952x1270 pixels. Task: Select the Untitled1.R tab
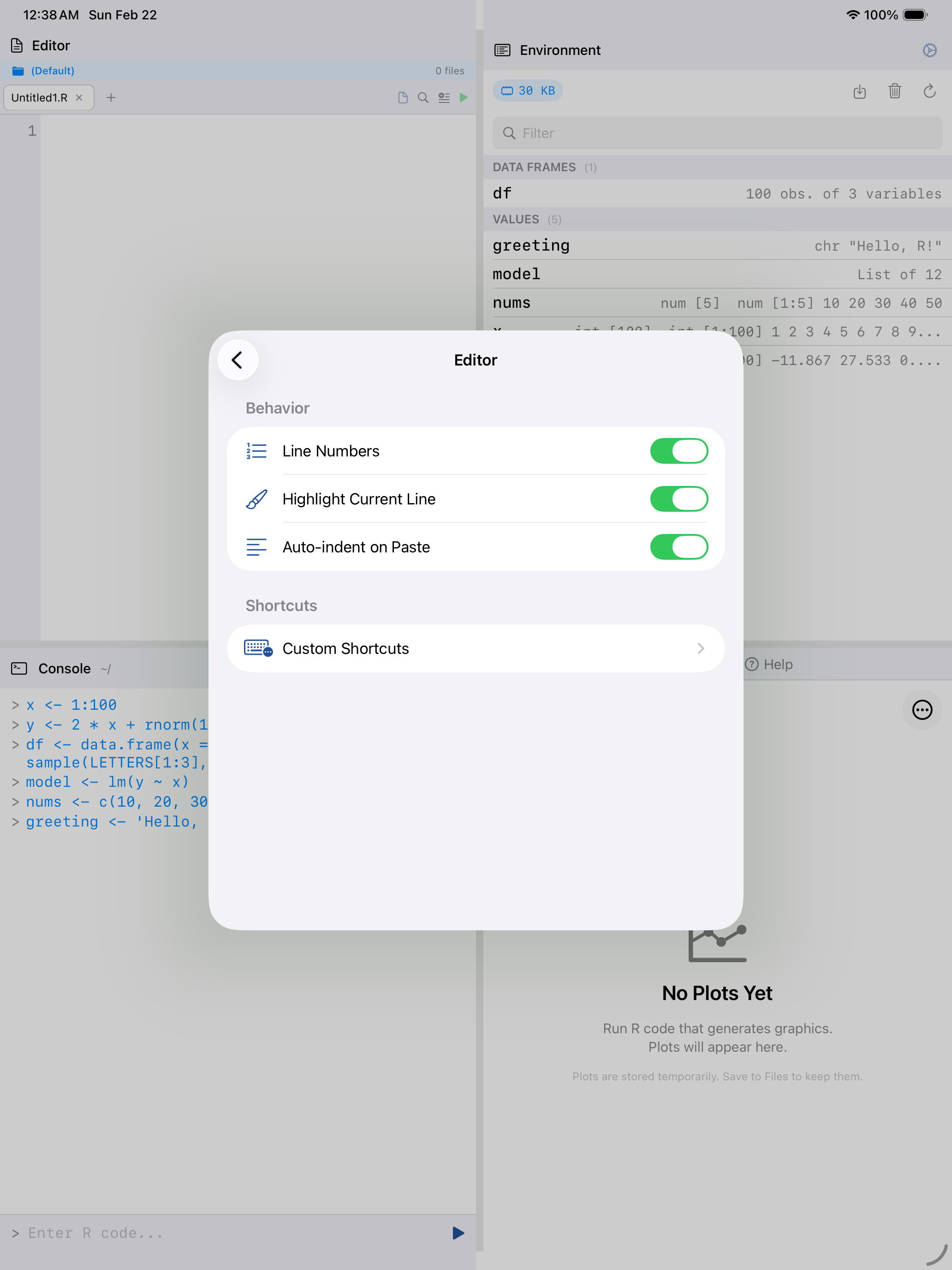pos(40,98)
